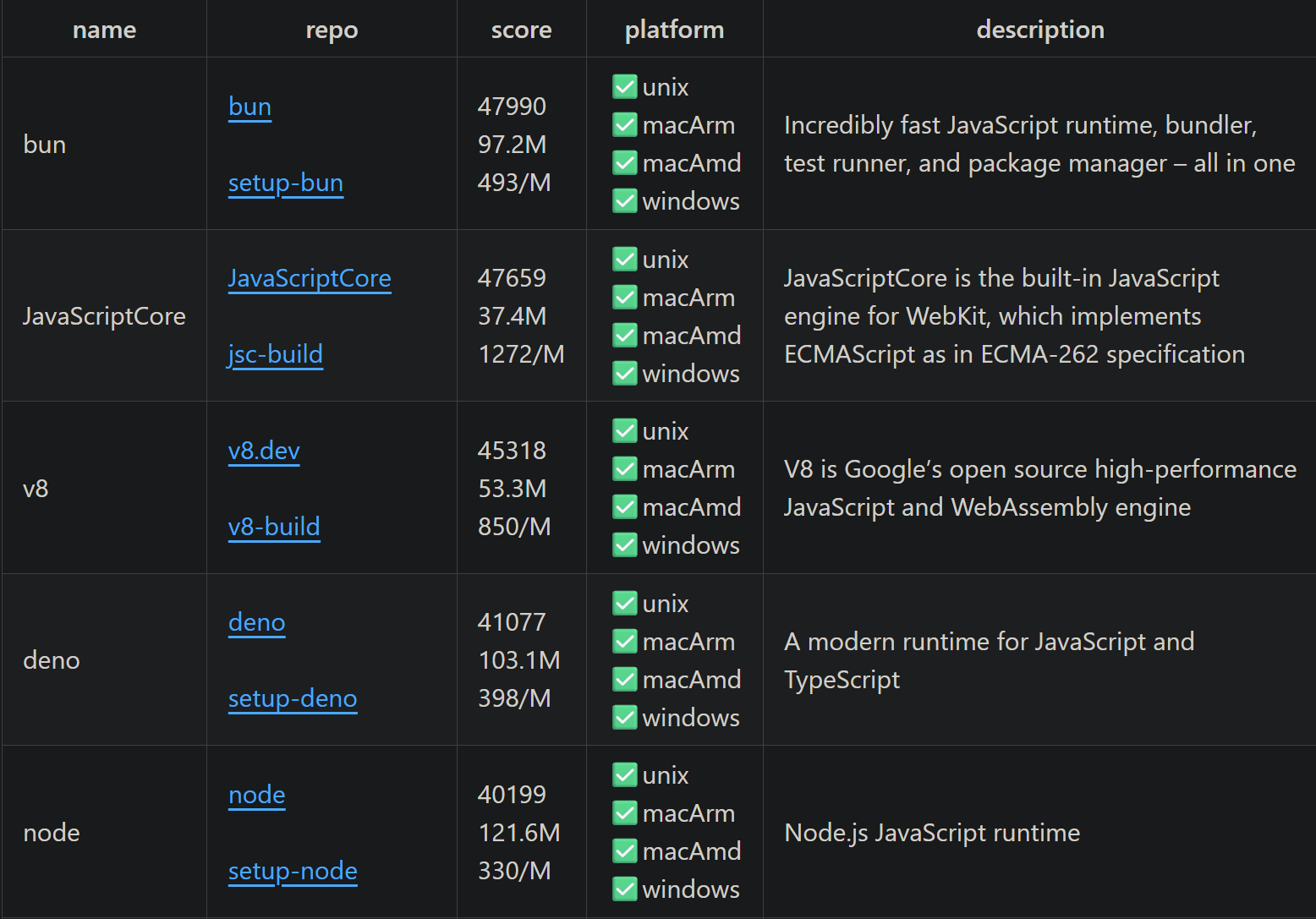Open the setup-deno link

293,698
